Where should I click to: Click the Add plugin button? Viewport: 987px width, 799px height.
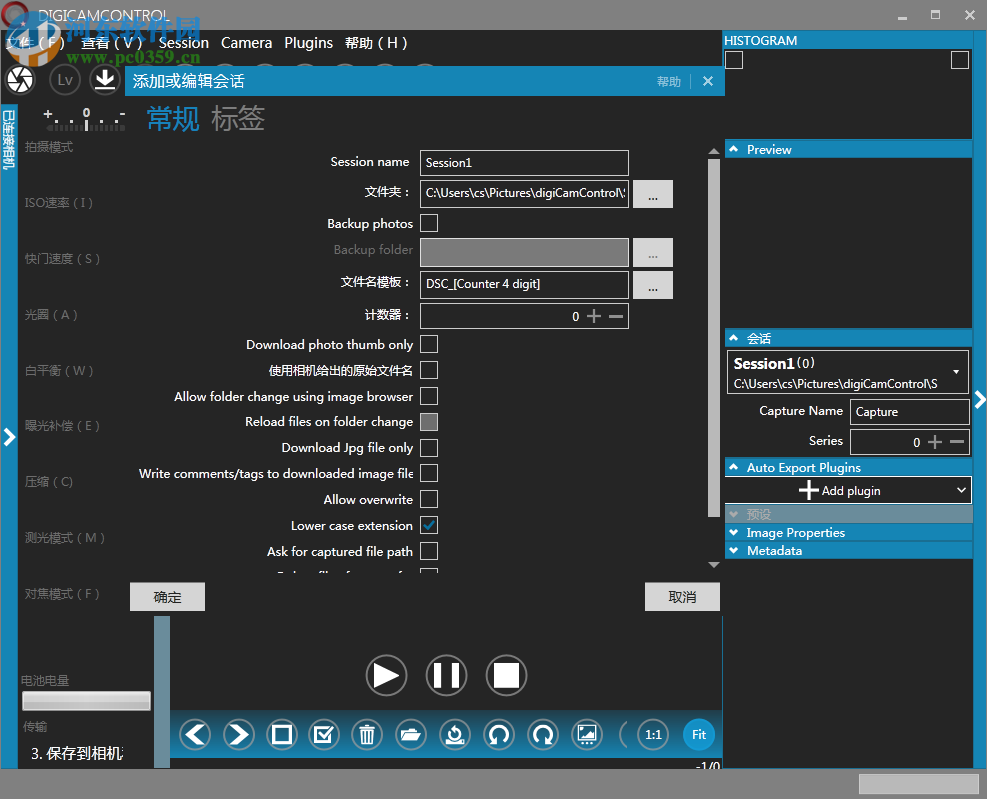(x=840, y=490)
